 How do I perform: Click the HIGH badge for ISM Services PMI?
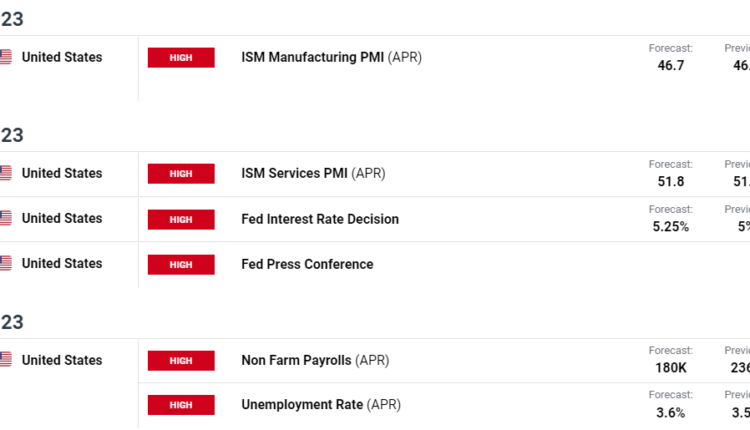pos(181,174)
